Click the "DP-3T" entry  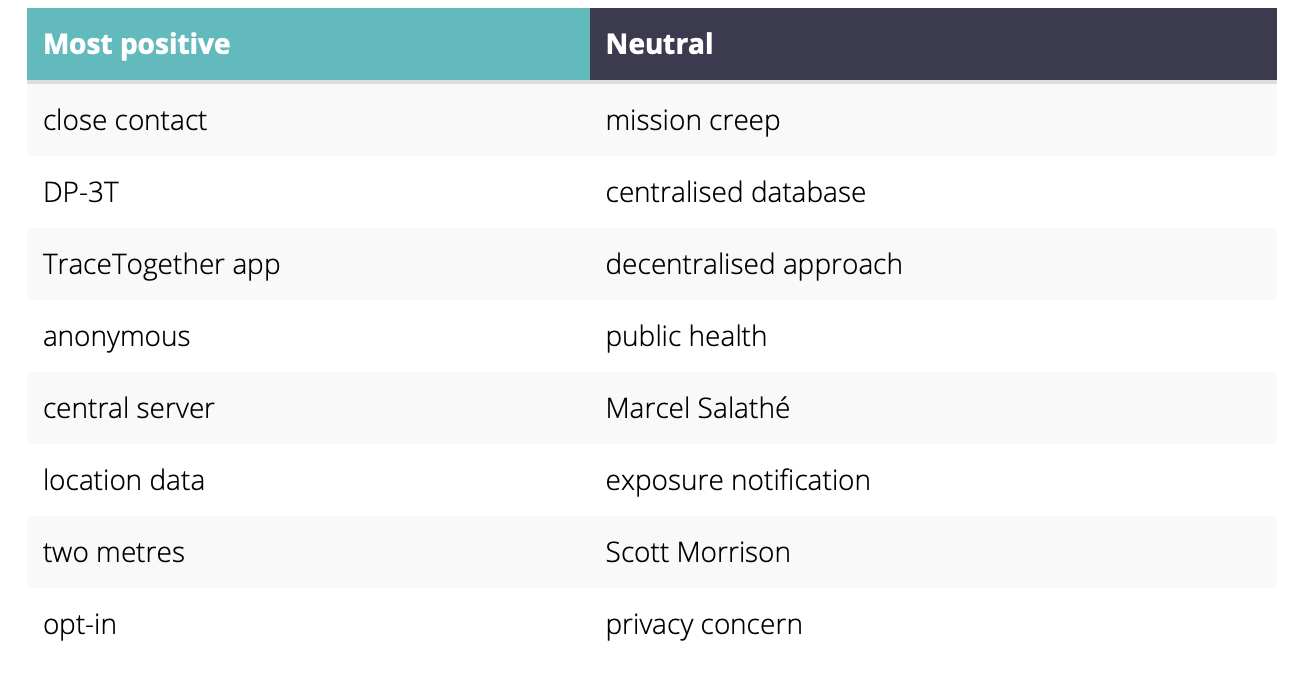[x=81, y=192]
